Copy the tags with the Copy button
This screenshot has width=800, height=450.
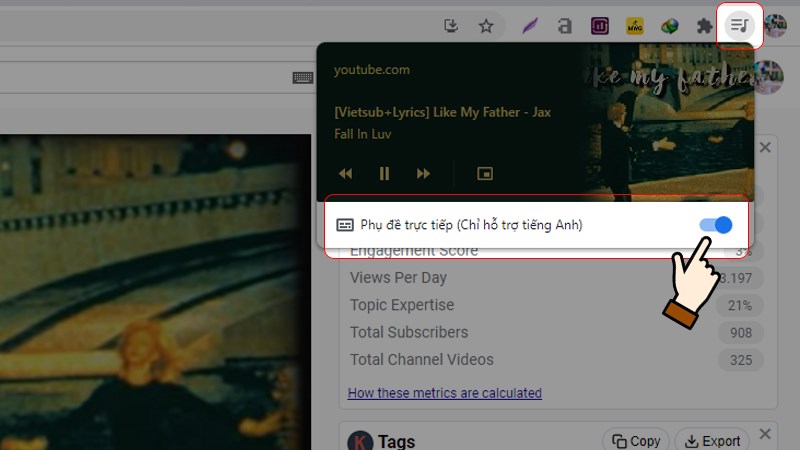coord(636,441)
